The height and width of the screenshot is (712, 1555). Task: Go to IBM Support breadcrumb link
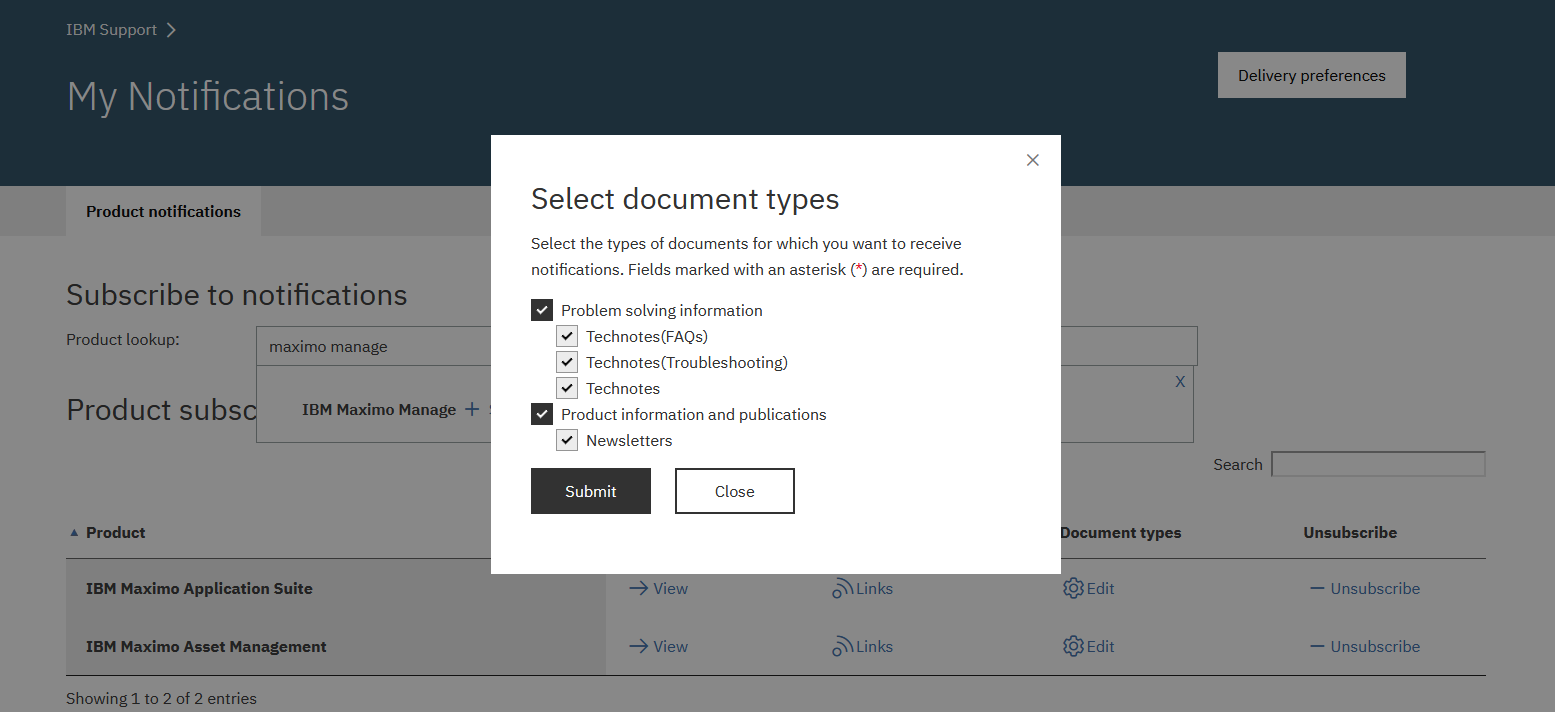pyautogui.click(x=111, y=30)
